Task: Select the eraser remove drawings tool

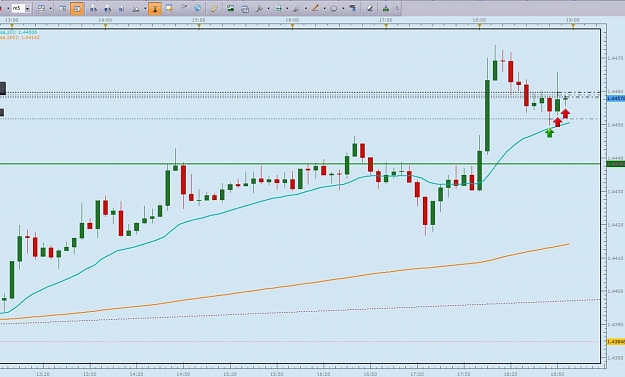Action: coord(369,8)
